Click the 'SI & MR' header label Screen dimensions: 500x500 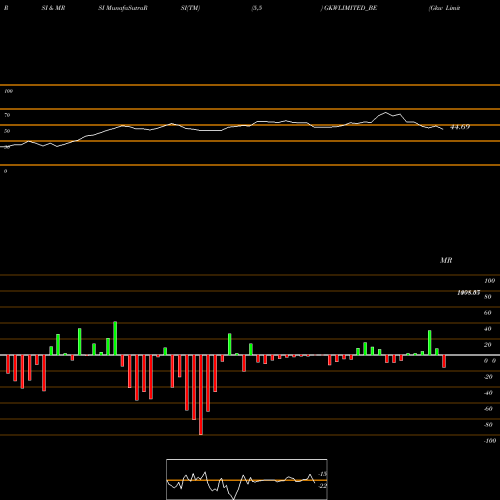point(53,8)
